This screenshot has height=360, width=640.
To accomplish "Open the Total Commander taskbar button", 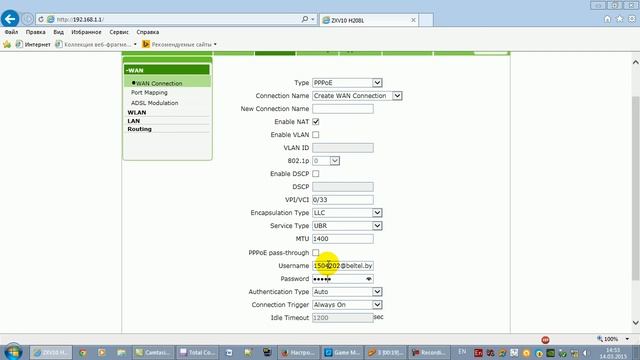I will point(197,352).
